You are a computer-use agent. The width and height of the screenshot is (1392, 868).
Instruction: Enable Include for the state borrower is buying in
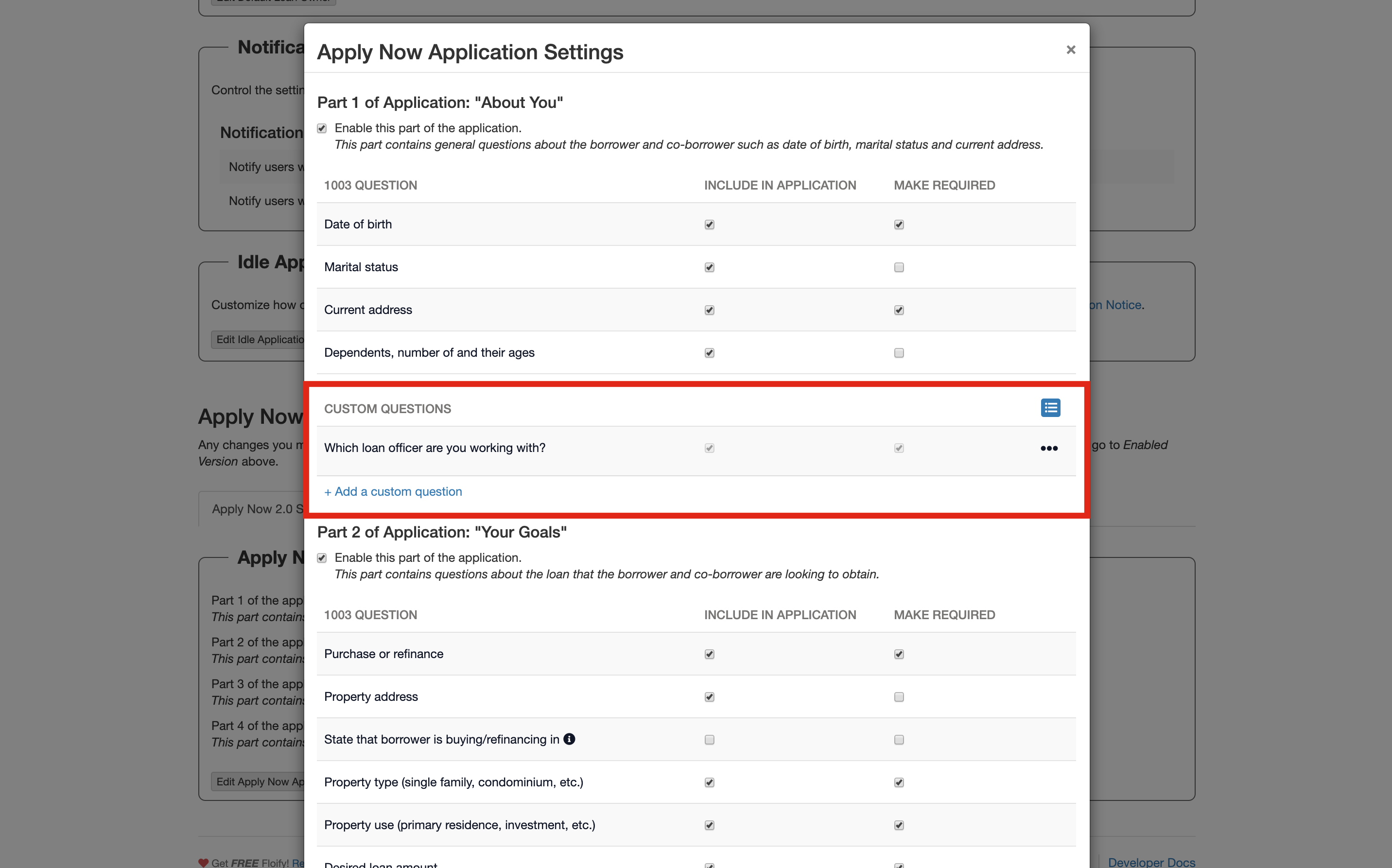tap(710, 740)
